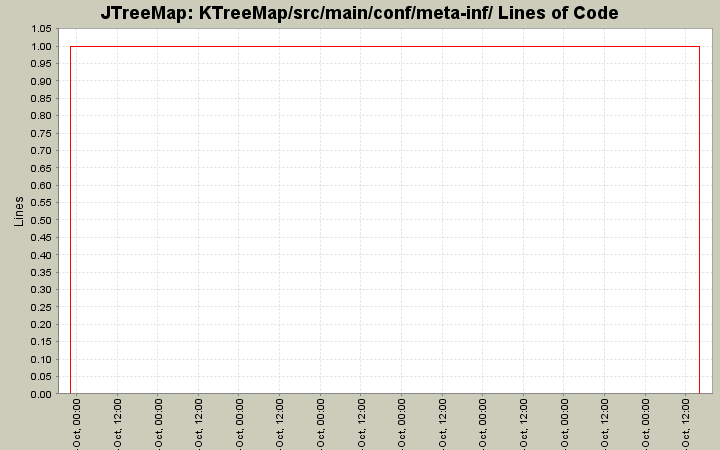Select the 0.05 y-axis value

[x=41, y=377]
